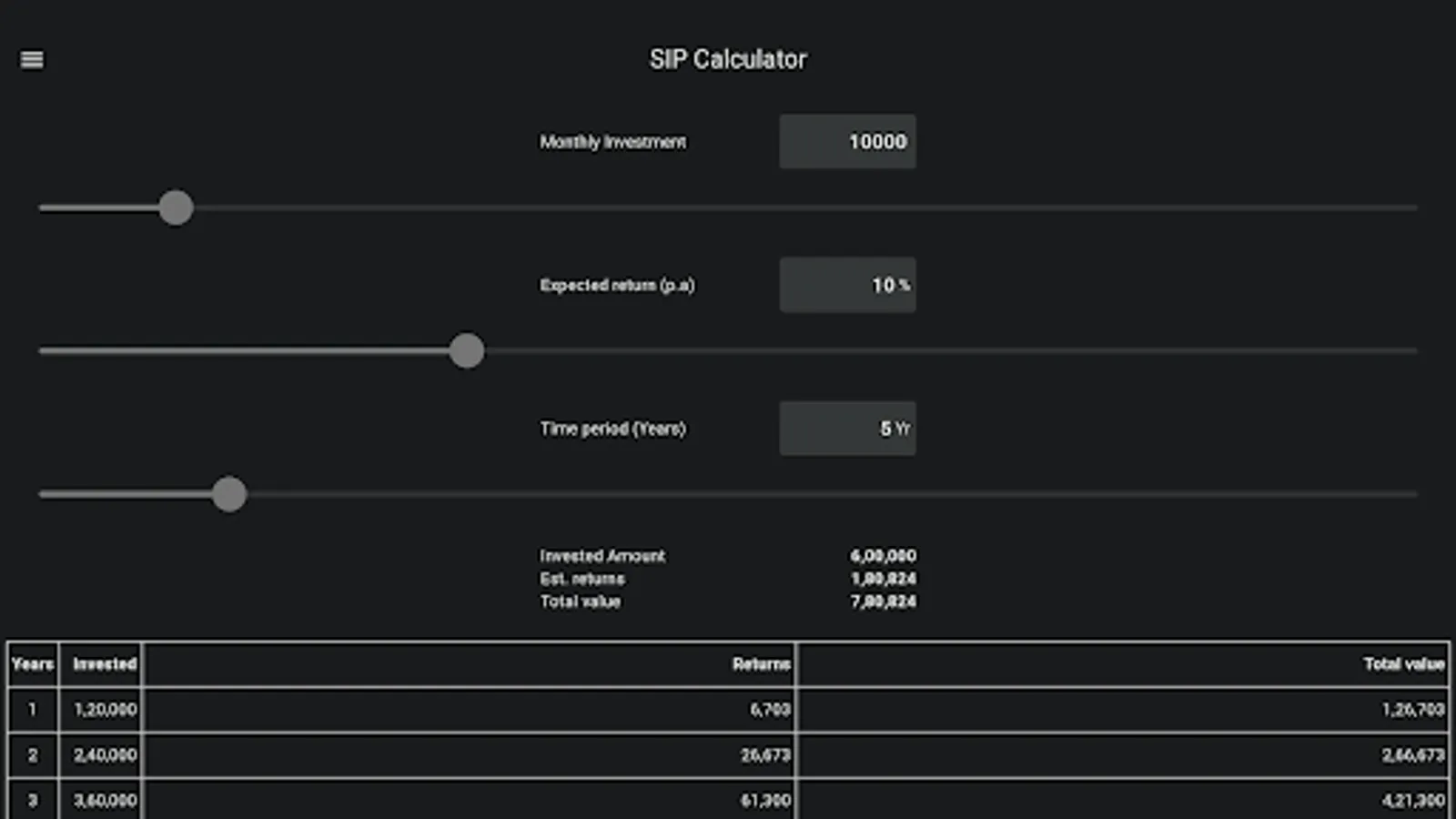Select year 2 row in table
This screenshot has height=819, width=1456.
(33, 755)
